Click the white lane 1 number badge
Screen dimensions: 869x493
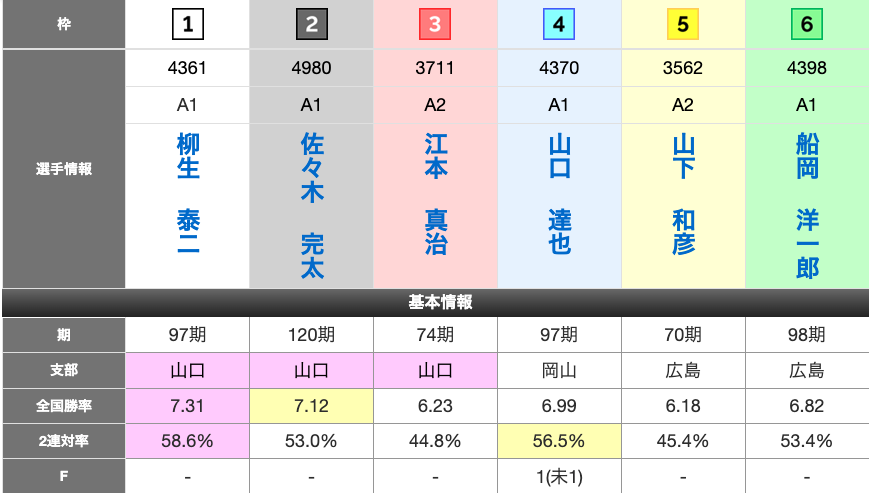coord(187,24)
